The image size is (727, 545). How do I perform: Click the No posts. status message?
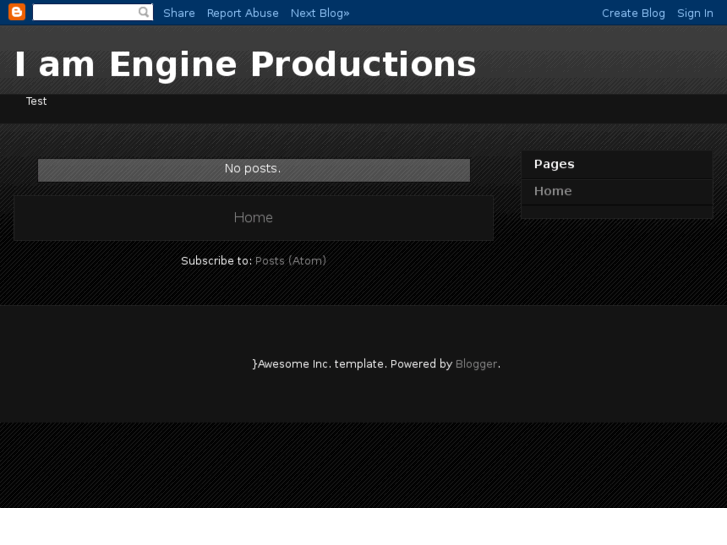[x=253, y=168]
